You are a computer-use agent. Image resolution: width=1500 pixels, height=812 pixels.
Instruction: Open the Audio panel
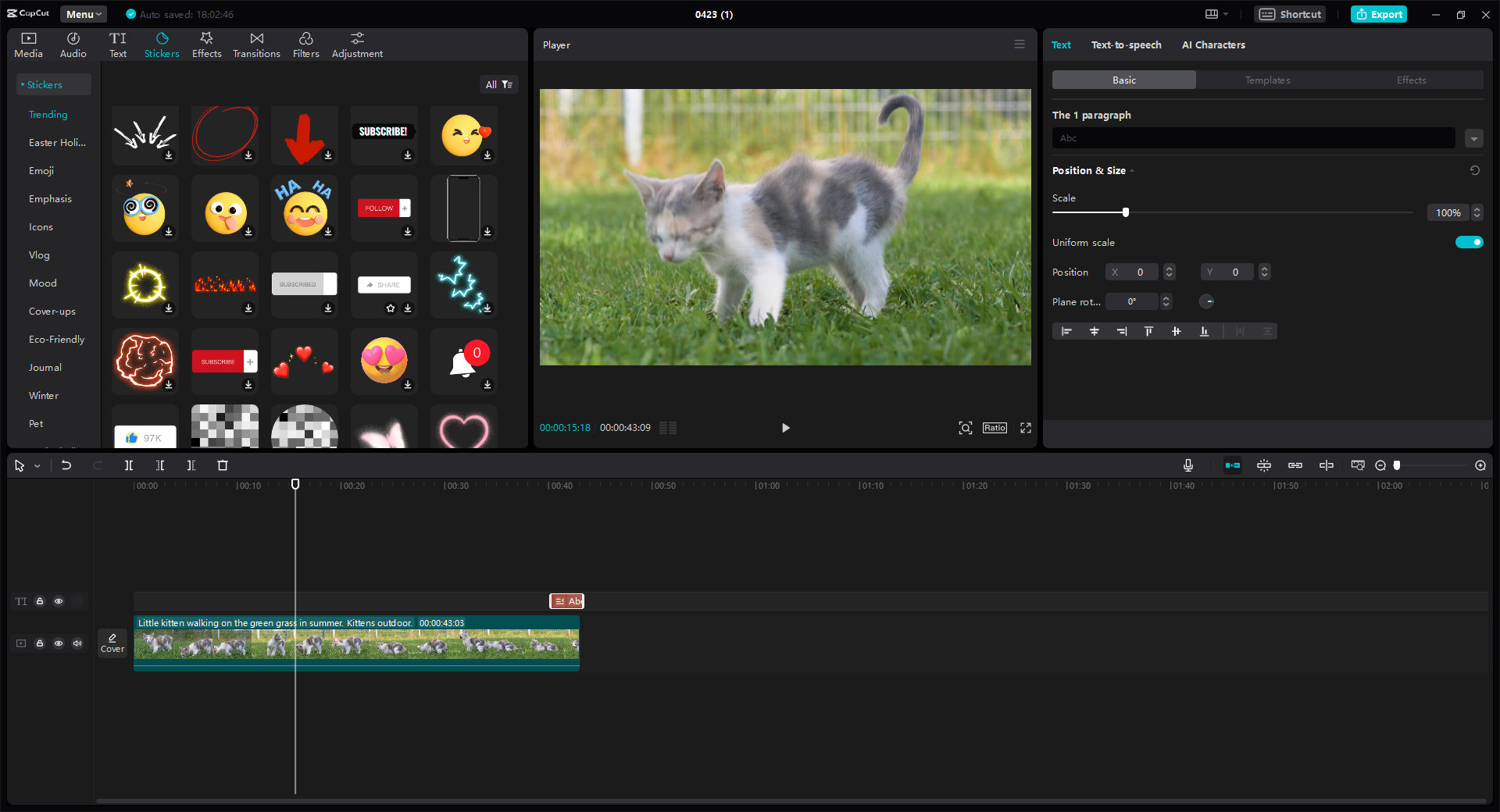coord(73,45)
